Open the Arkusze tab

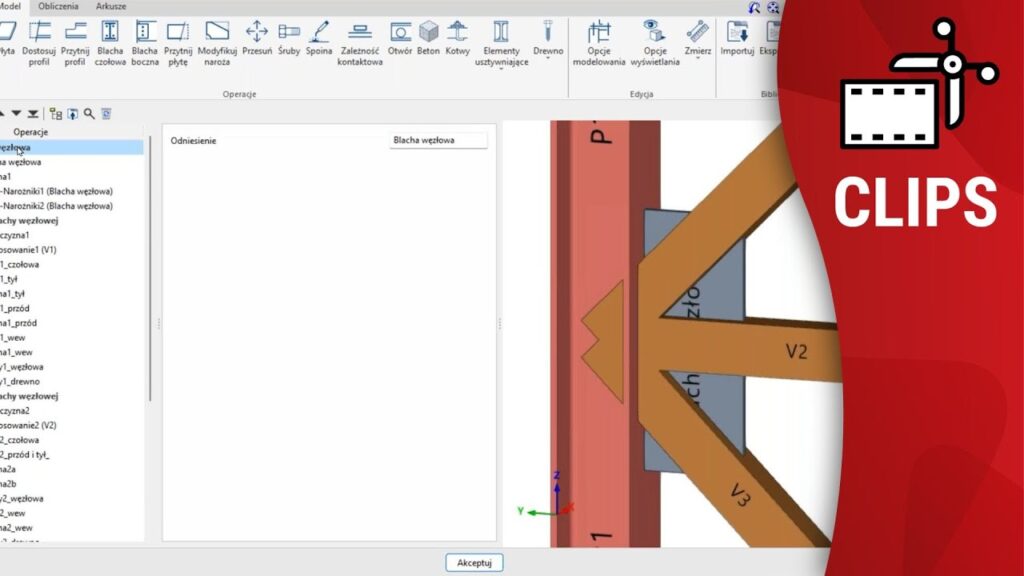click(111, 6)
